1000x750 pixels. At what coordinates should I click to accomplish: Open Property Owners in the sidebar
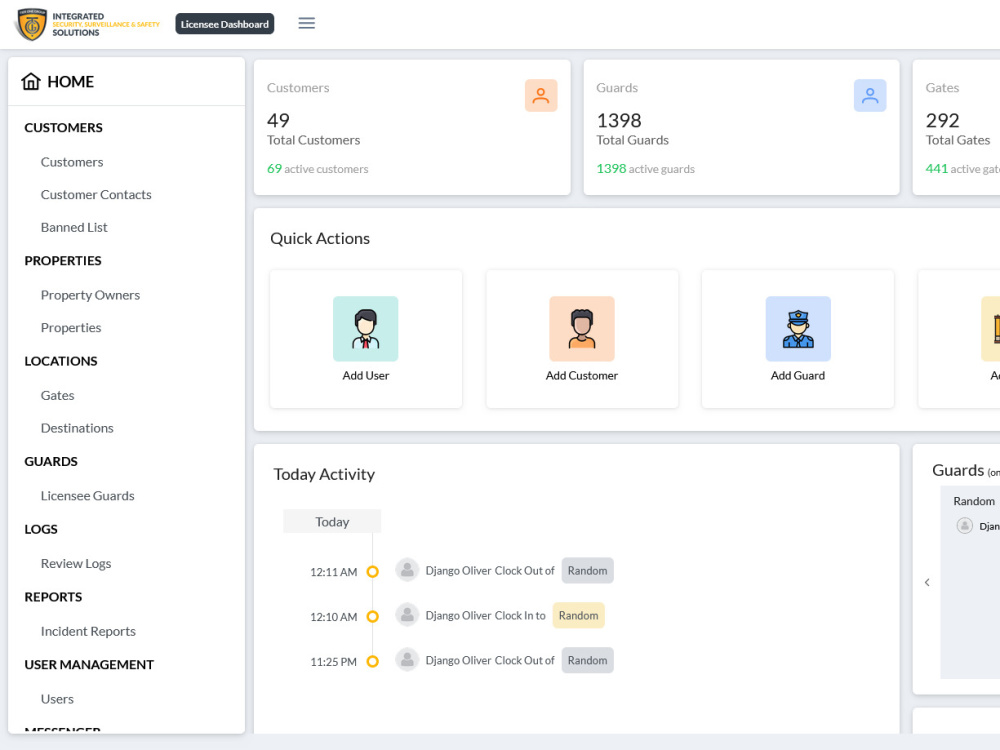click(90, 295)
